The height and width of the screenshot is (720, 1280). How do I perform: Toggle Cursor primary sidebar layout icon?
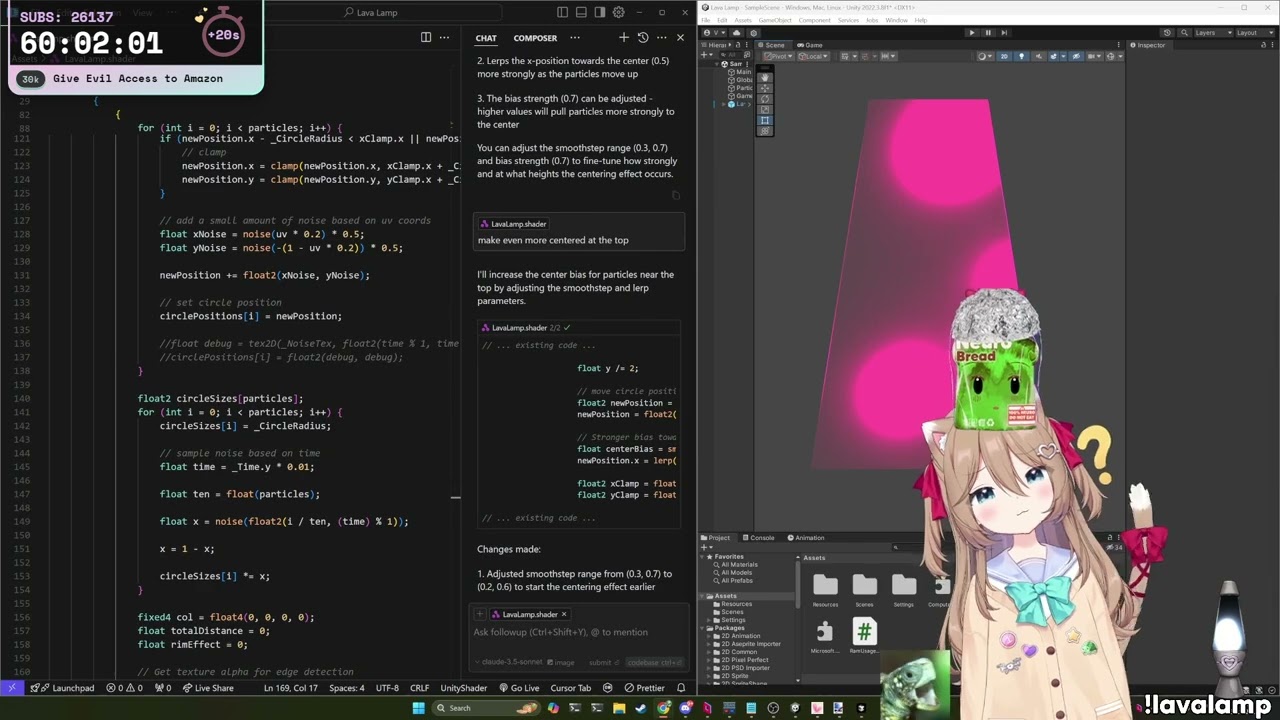click(563, 12)
